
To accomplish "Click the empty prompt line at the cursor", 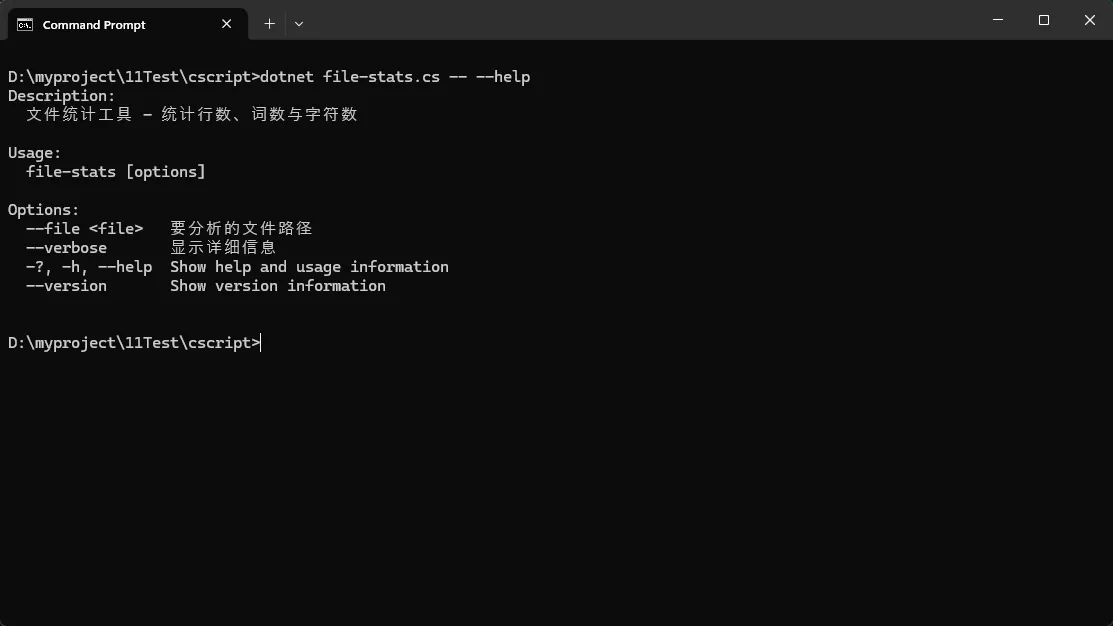I will tap(262, 343).
